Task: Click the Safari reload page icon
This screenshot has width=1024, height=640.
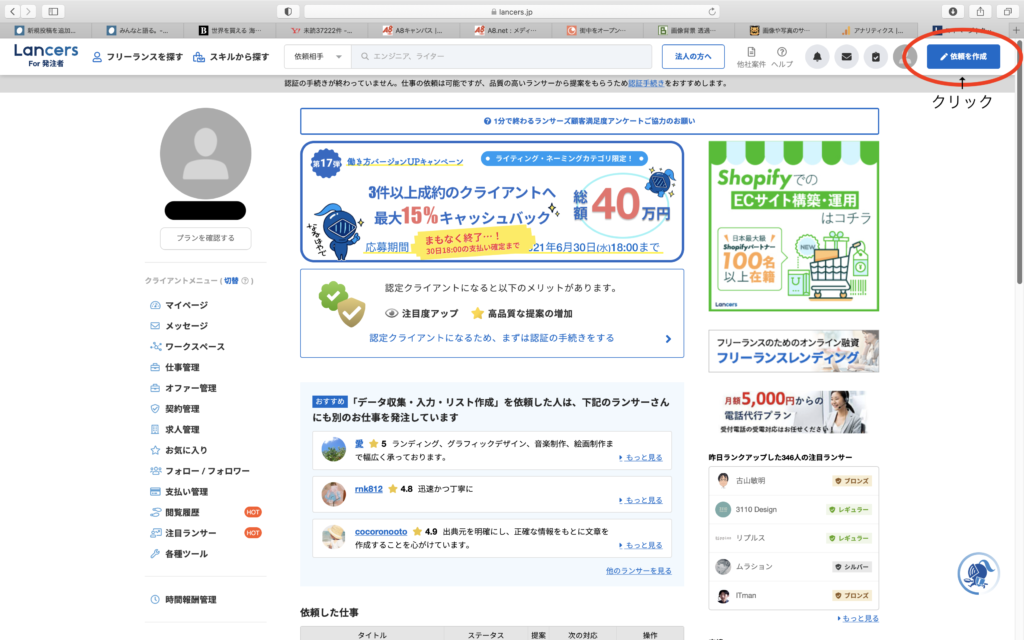Action: (x=713, y=11)
